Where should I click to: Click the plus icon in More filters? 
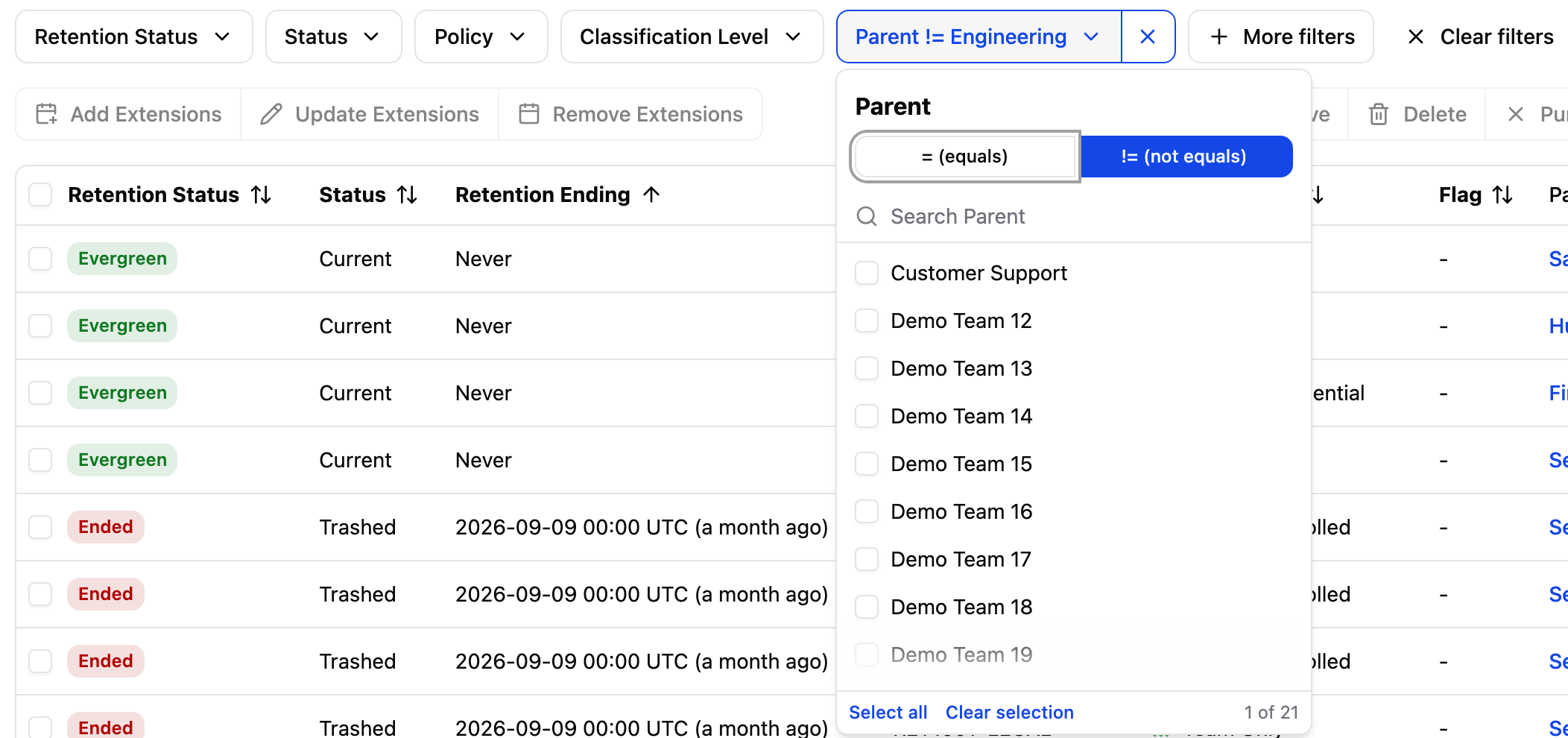1219,37
